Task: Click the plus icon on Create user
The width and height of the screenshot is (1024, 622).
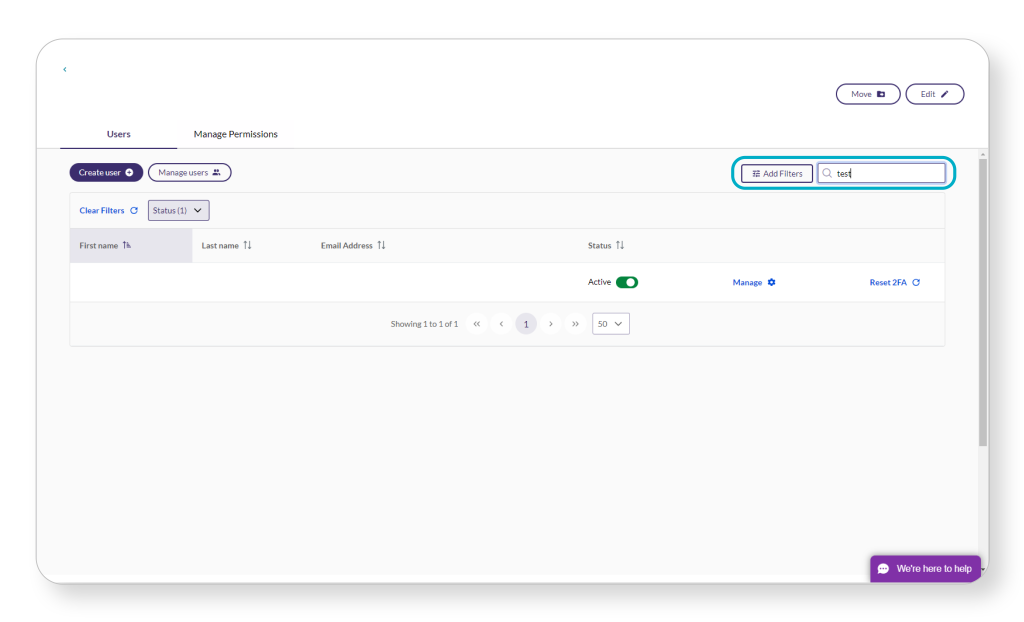Action: click(128, 172)
